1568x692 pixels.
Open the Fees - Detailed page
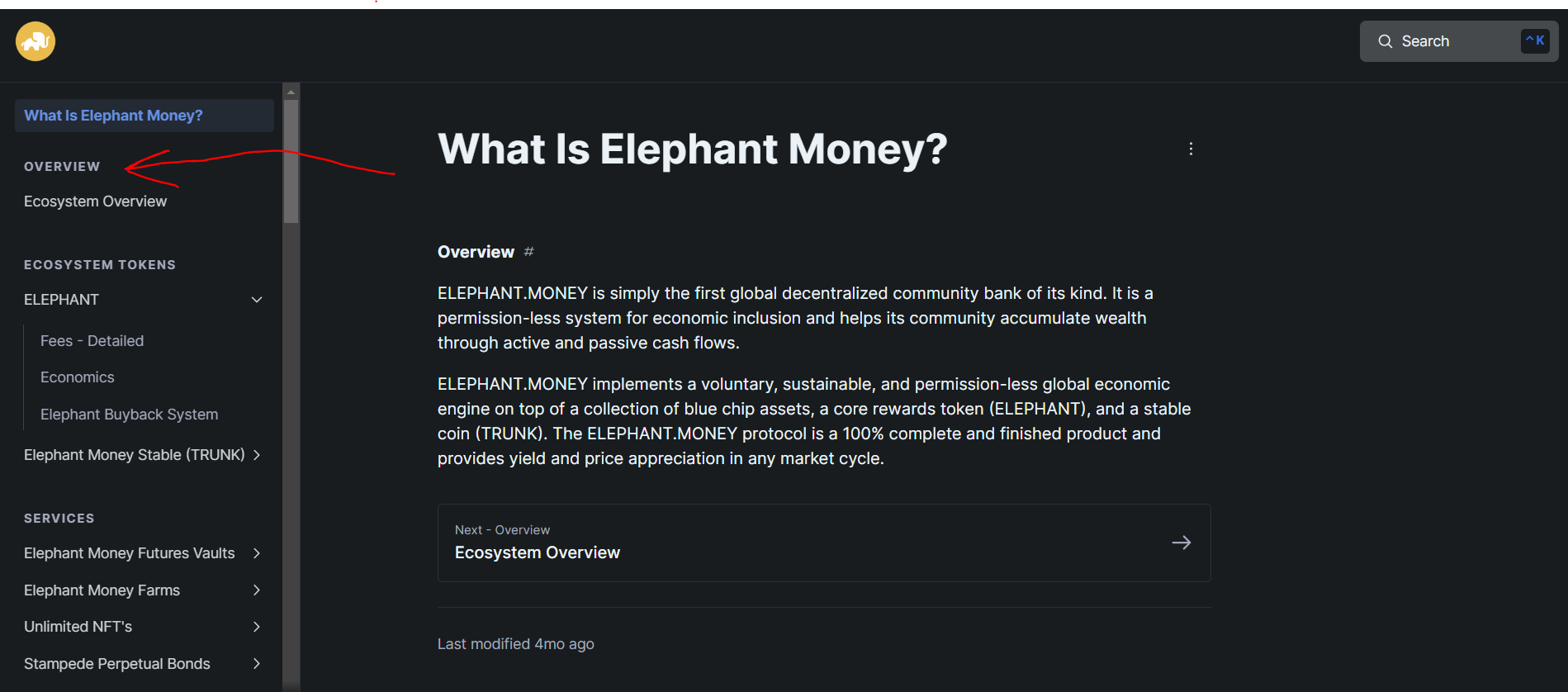92,341
